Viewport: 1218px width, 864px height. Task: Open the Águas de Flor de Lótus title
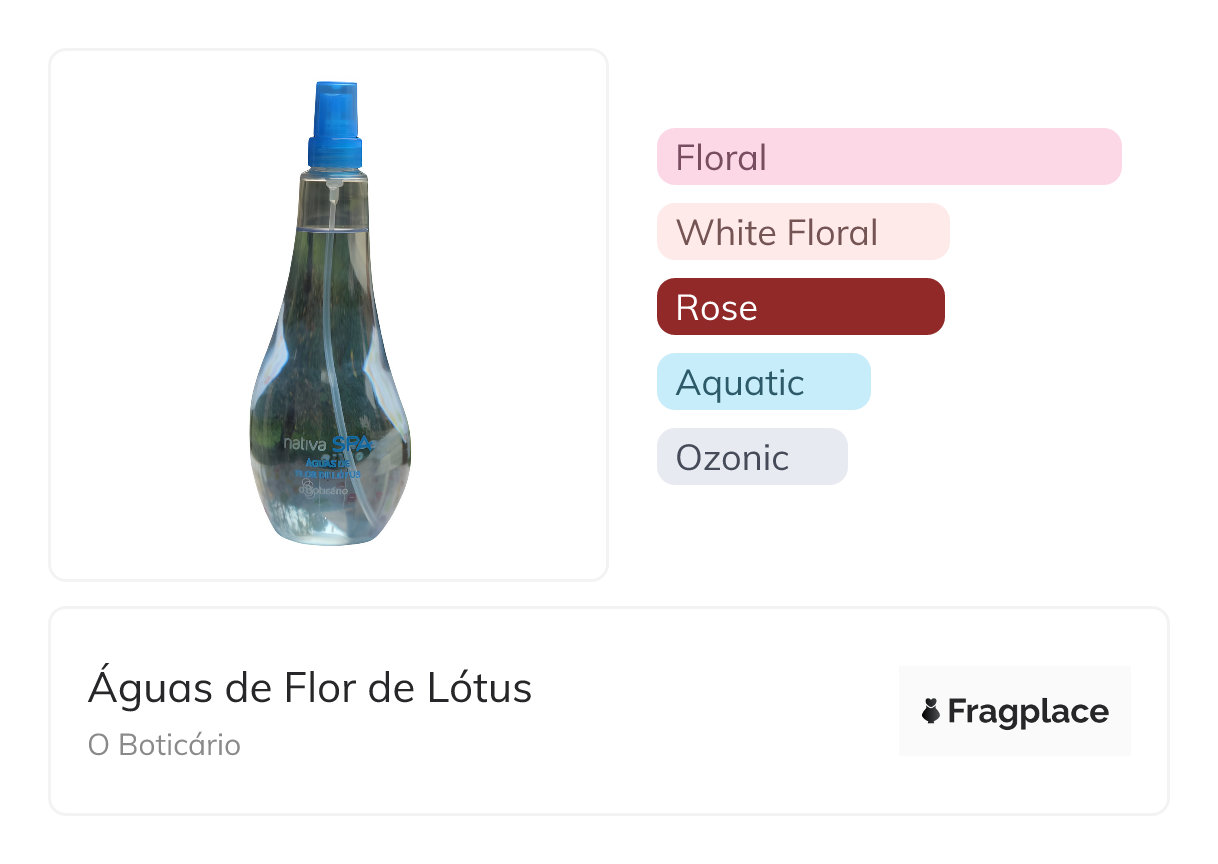tap(310, 688)
